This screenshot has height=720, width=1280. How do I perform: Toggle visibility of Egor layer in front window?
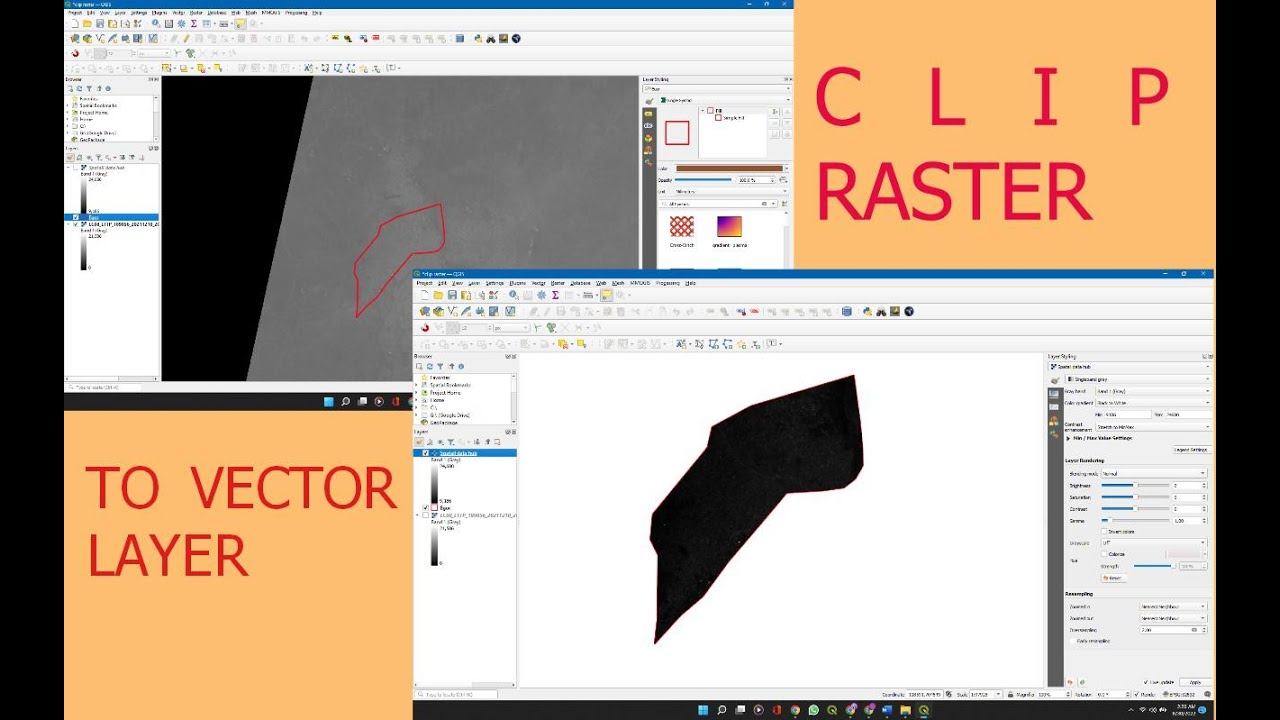coord(426,508)
